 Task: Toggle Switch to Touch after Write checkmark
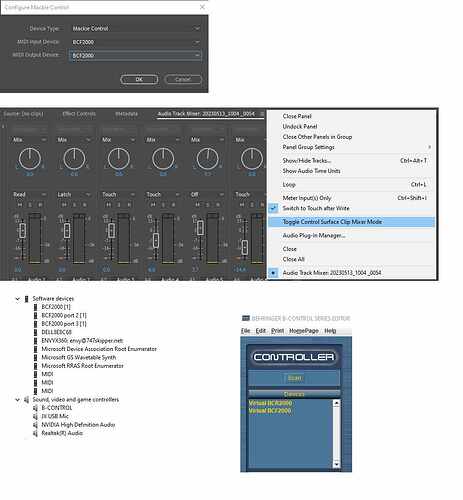point(273,208)
